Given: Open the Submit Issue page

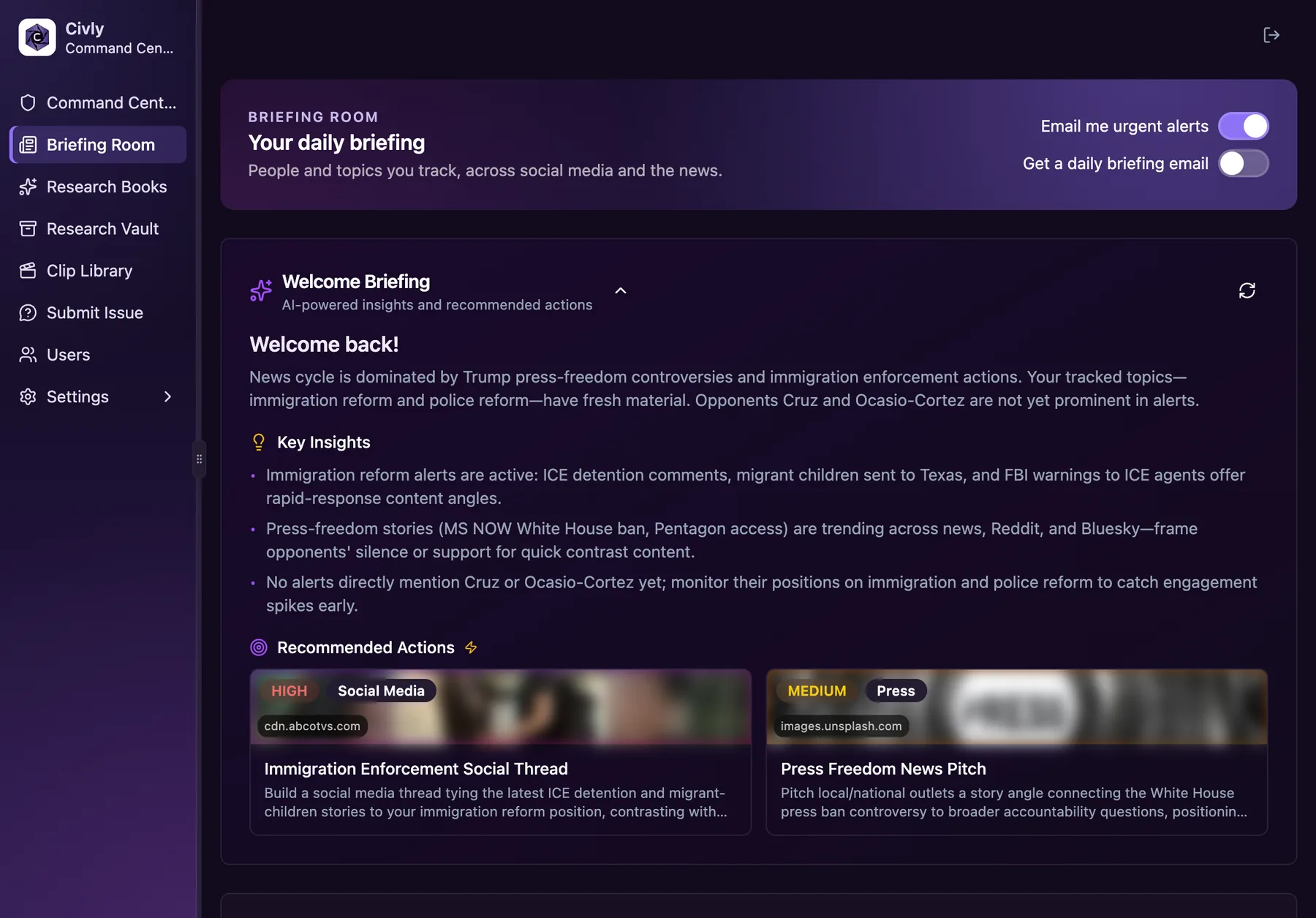Looking at the screenshot, I should tap(98, 312).
